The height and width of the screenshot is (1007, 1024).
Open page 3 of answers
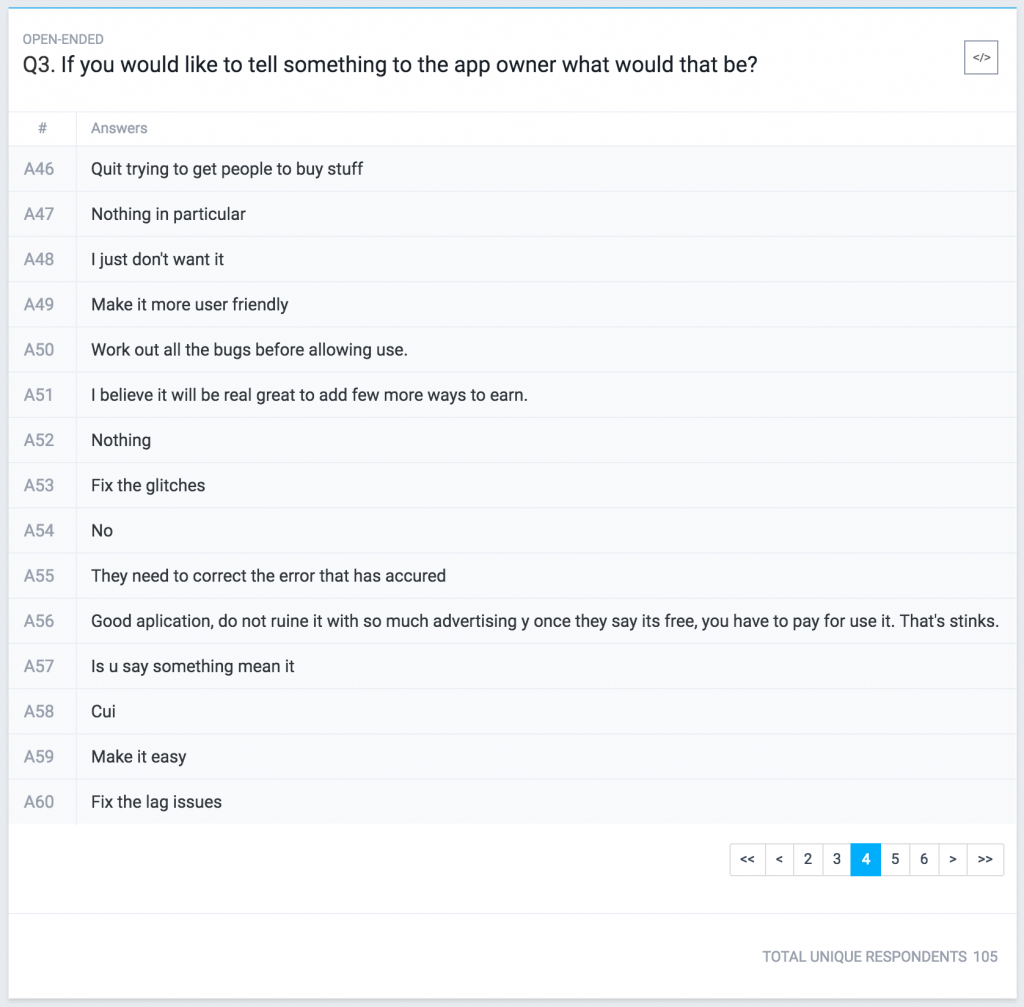coord(837,859)
